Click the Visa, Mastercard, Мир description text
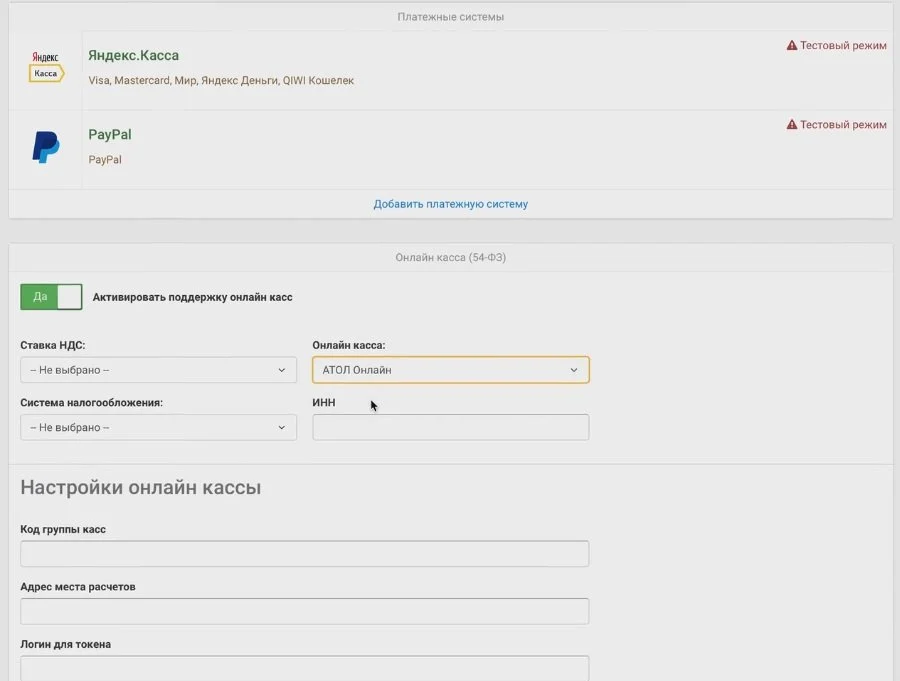 pos(221,80)
